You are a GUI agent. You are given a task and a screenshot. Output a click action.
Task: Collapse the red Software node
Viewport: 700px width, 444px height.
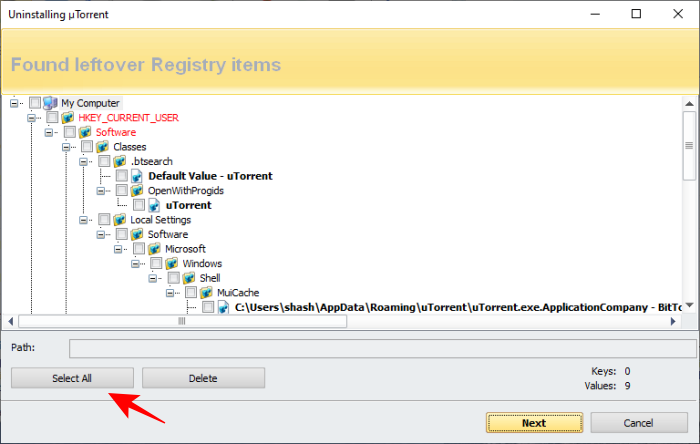tap(49, 133)
